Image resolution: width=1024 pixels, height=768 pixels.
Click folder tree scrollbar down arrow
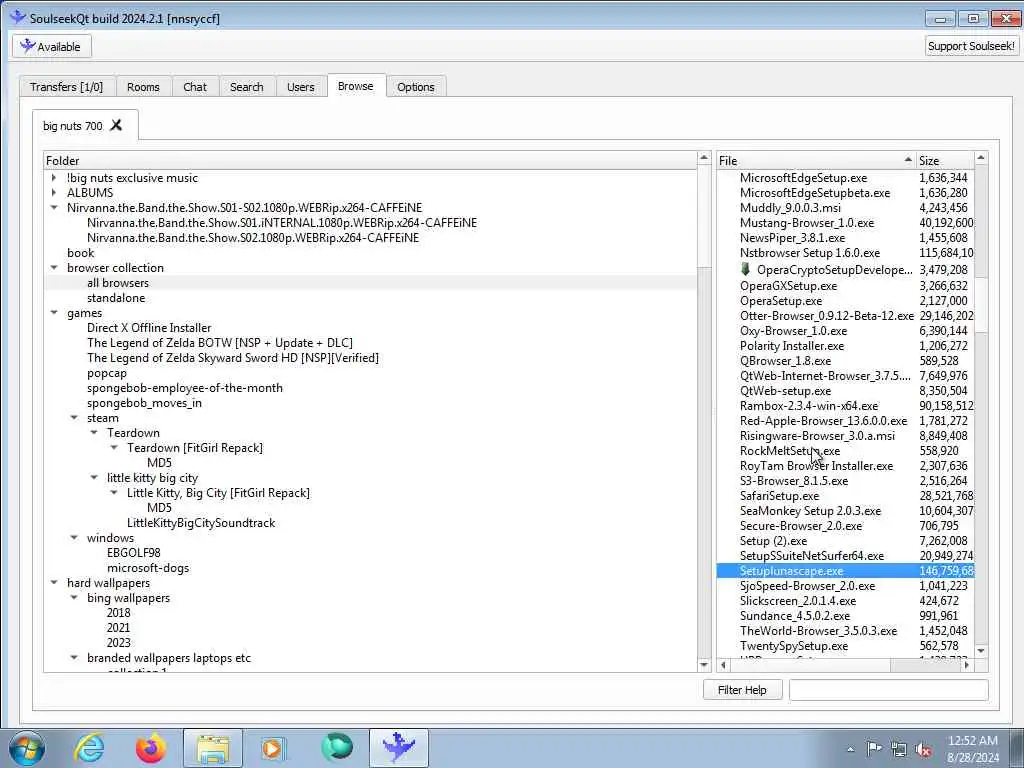click(704, 665)
